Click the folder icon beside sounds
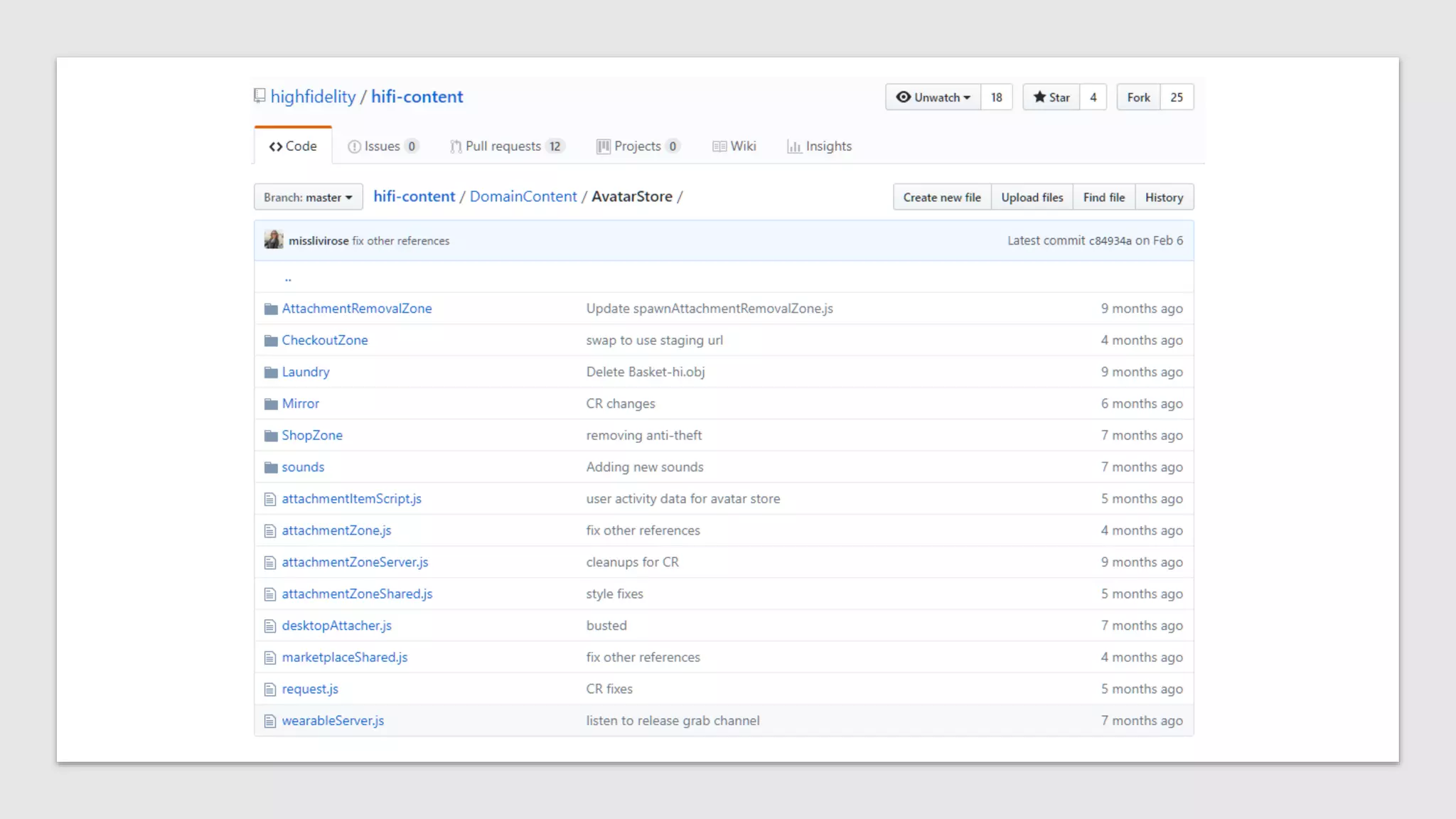Viewport: 1456px width, 819px height. (x=270, y=467)
